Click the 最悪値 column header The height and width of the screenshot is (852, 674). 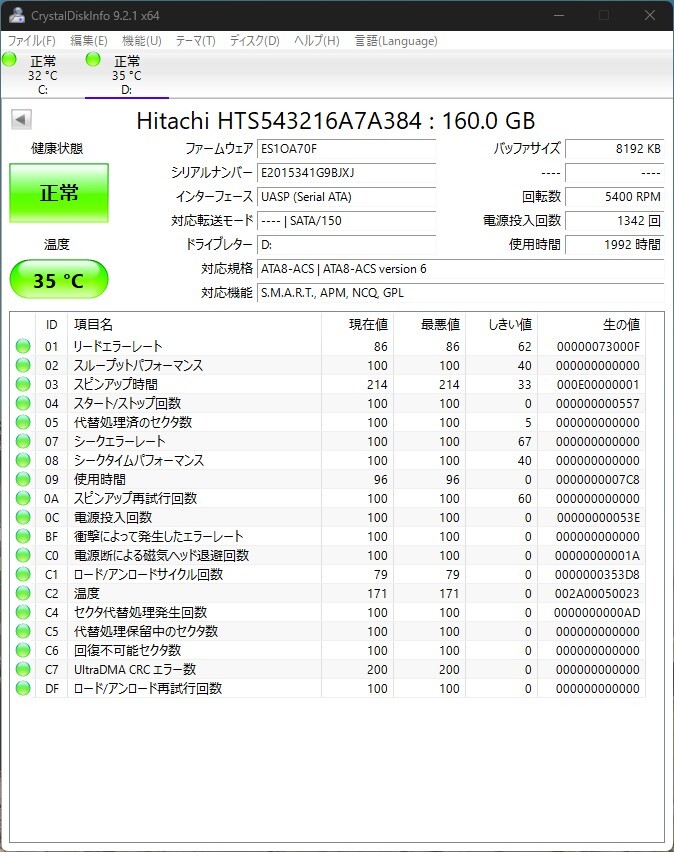[x=429, y=324]
